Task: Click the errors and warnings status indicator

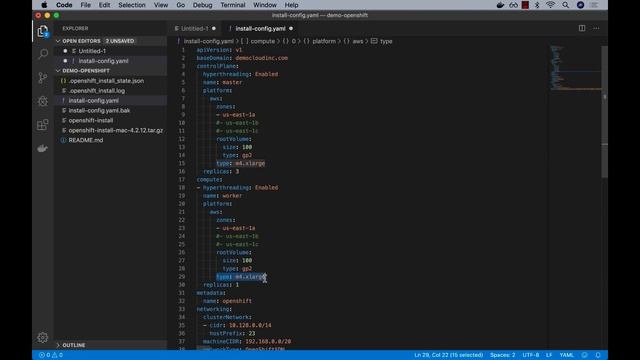Action: tap(51, 355)
